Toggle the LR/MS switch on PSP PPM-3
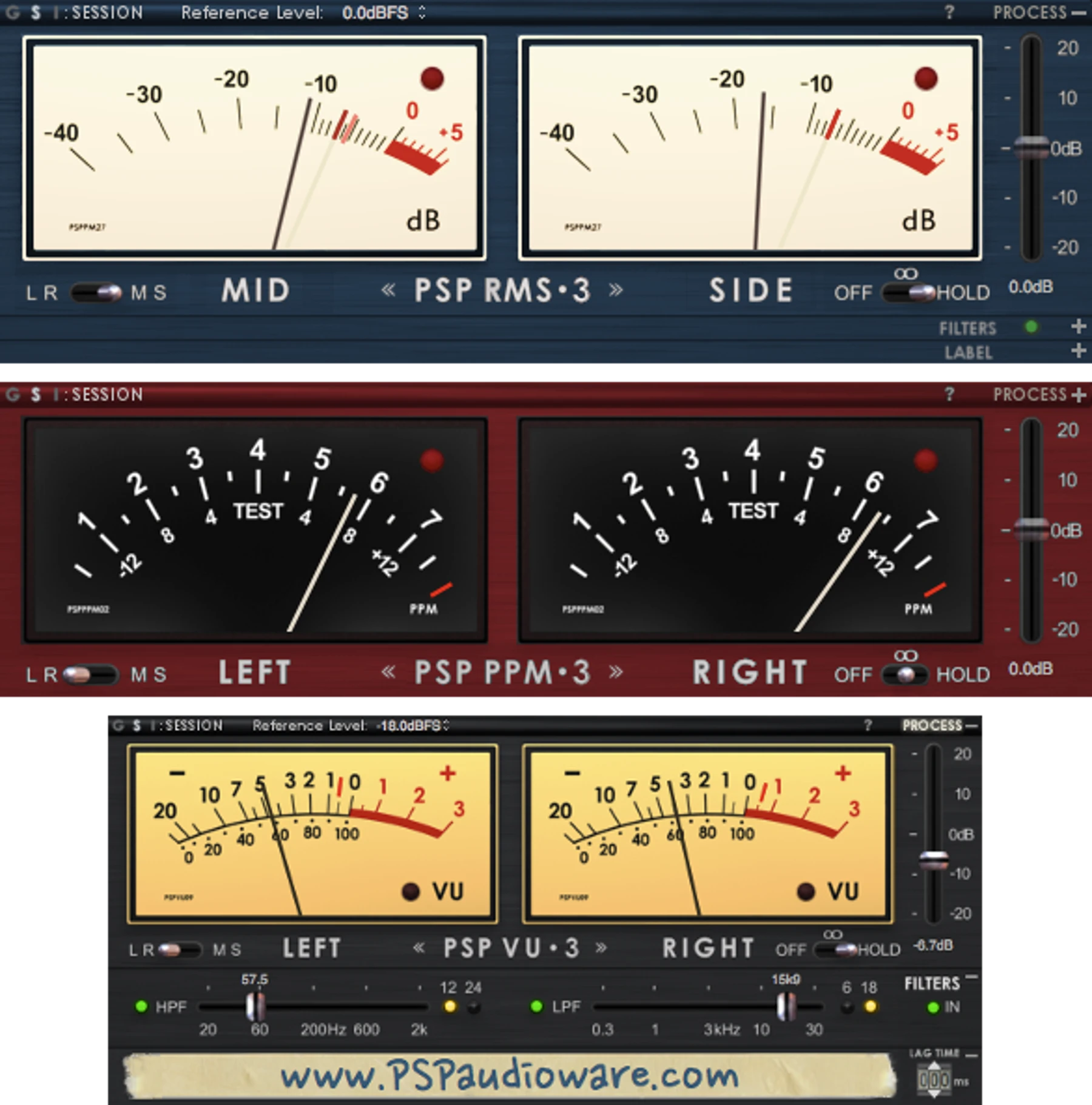Image resolution: width=1092 pixels, height=1105 pixels. pos(90,674)
